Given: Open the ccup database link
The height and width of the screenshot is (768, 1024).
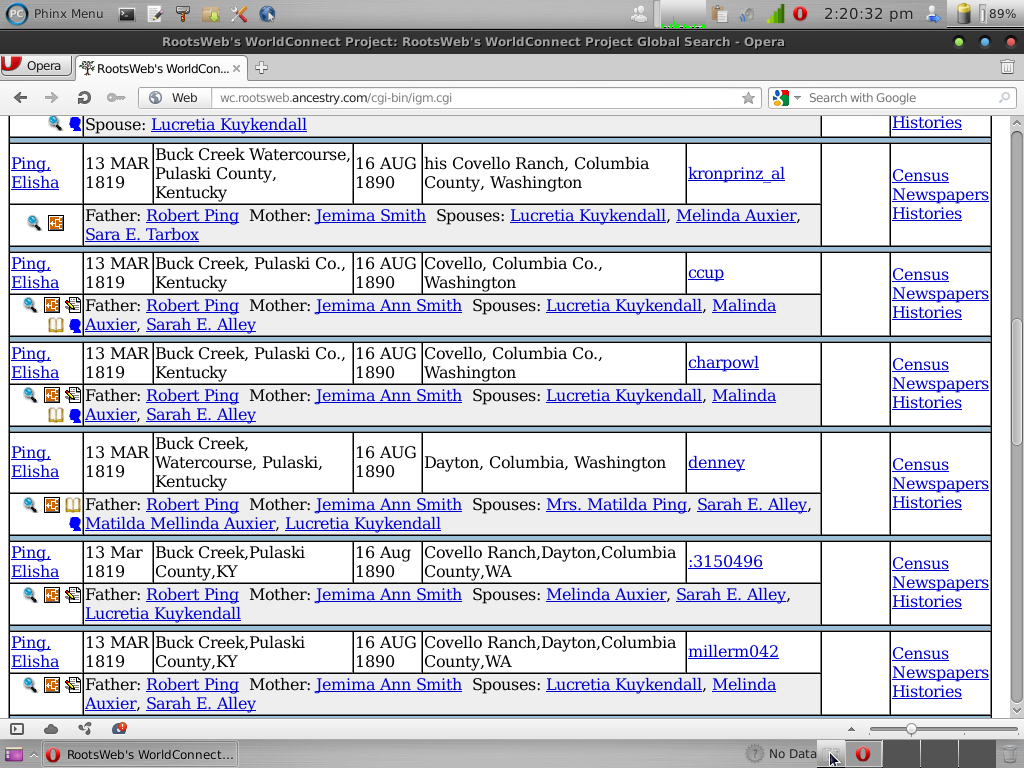Looking at the screenshot, I should pyautogui.click(x=705, y=273).
